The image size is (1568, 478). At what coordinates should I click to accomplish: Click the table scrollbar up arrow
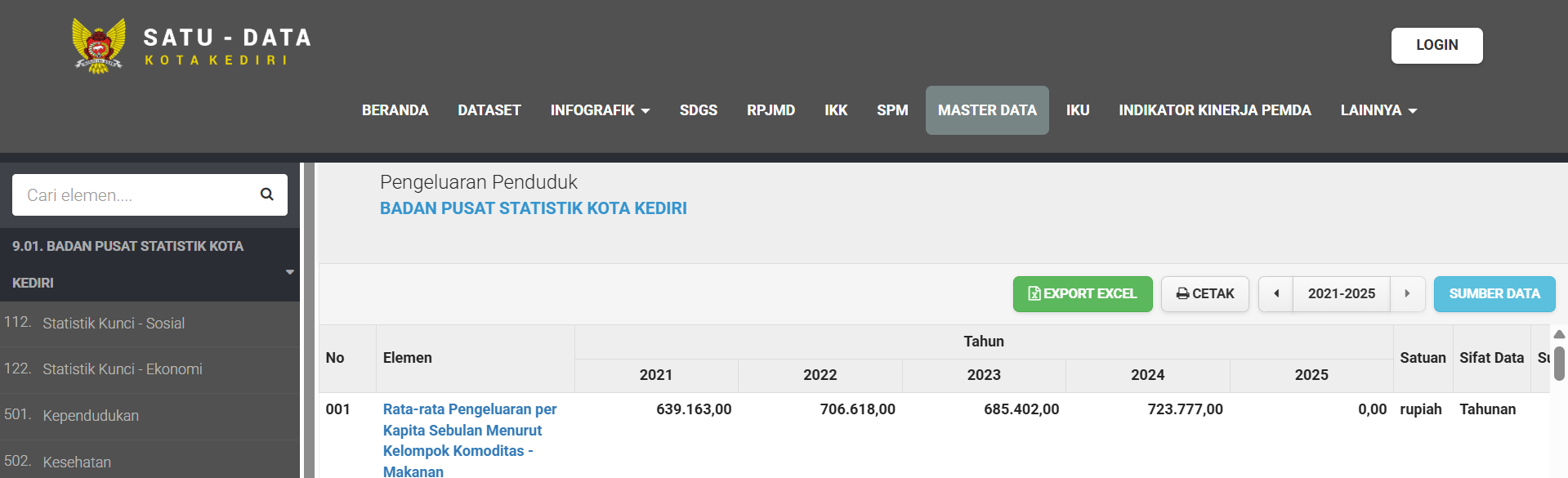point(1559,334)
